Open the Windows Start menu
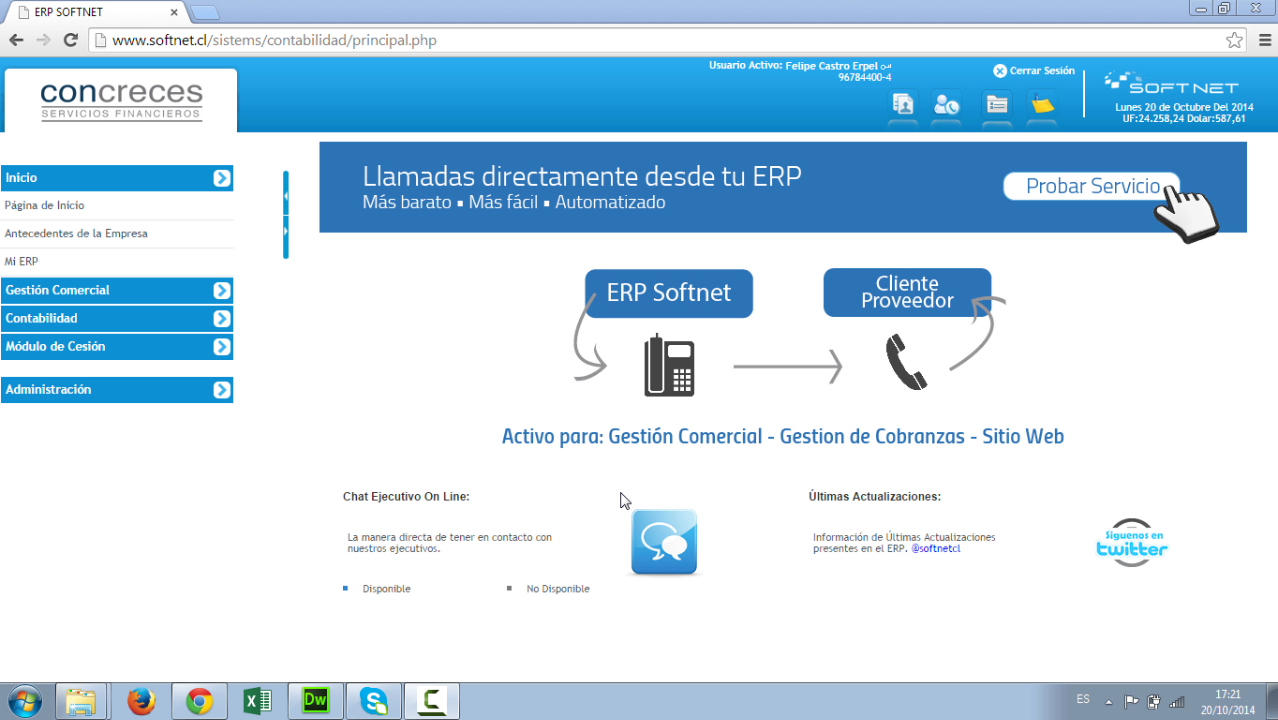This screenshot has width=1278, height=720. tap(24, 701)
